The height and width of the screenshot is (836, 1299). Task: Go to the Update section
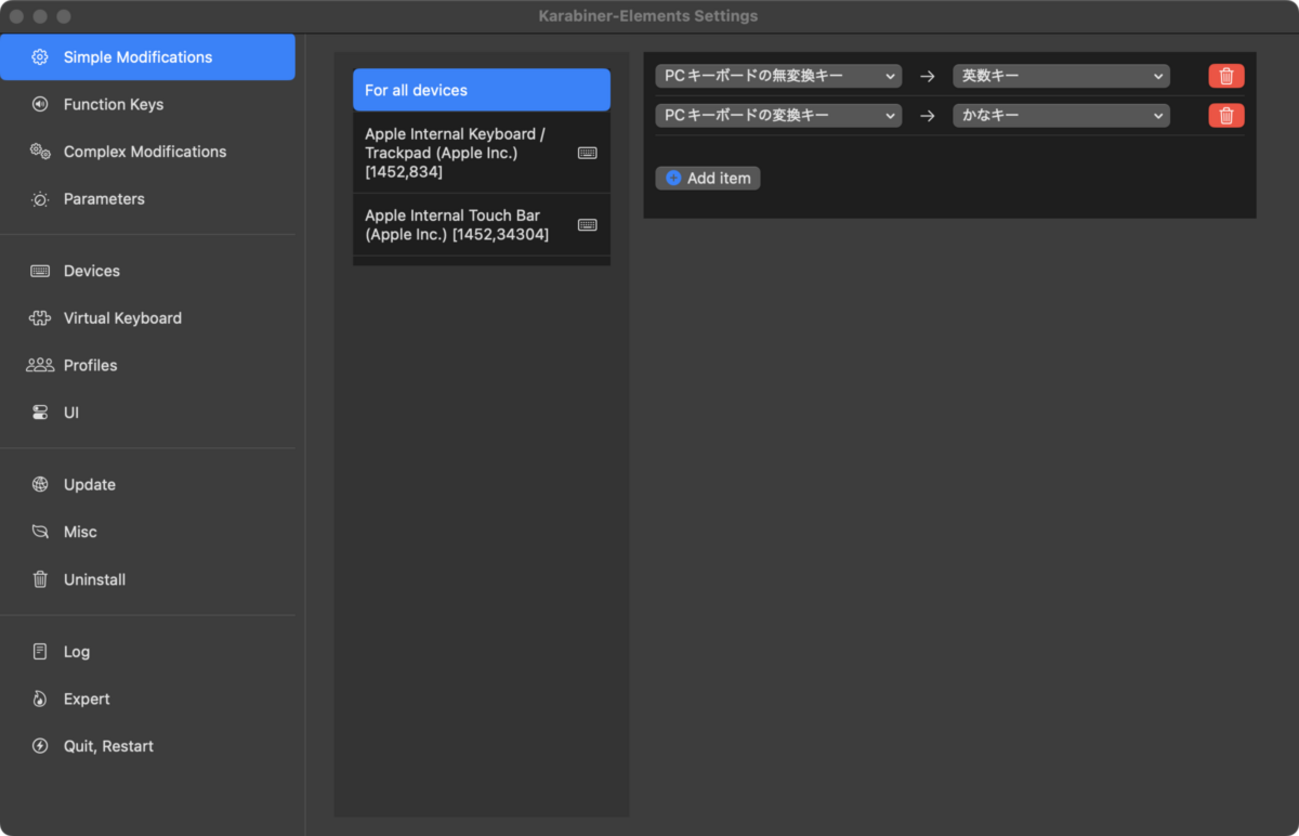click(x=148, y=484)
